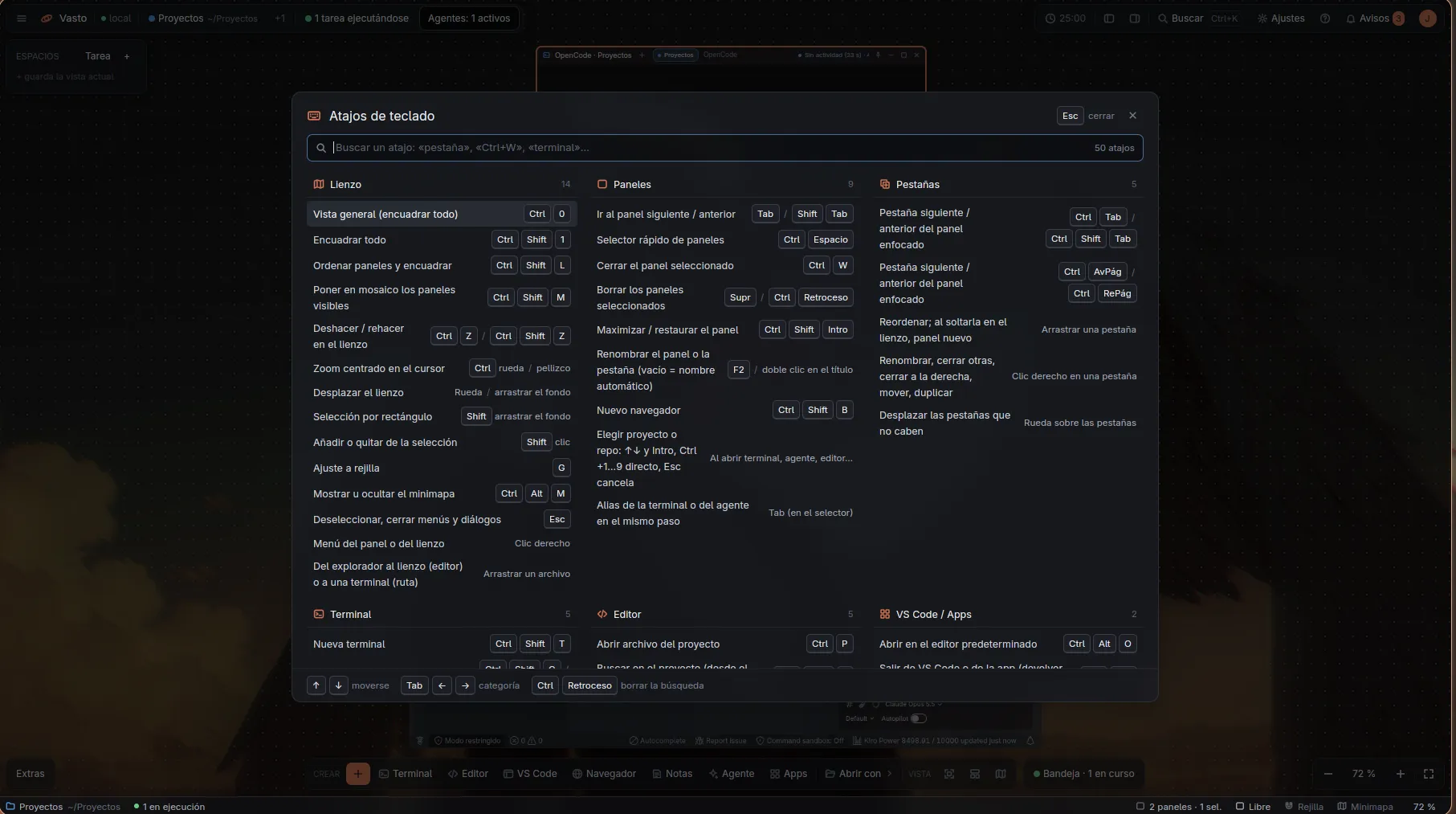Viewport: 1456px width, 814px height.
Task: Select the Nueva terminal shortcut row
Action: point(442,644)
